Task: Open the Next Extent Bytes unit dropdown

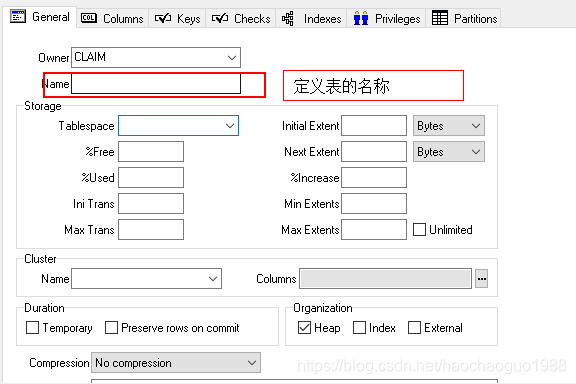Action: tap(449, 151)
